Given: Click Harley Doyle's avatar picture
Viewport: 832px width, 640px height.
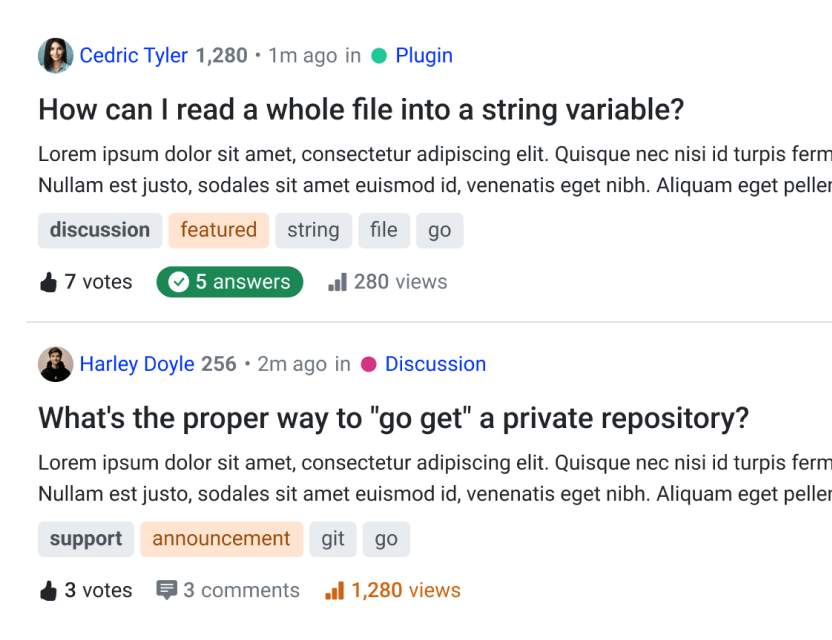Looking at the screenshot, I should tap(55, 364).
